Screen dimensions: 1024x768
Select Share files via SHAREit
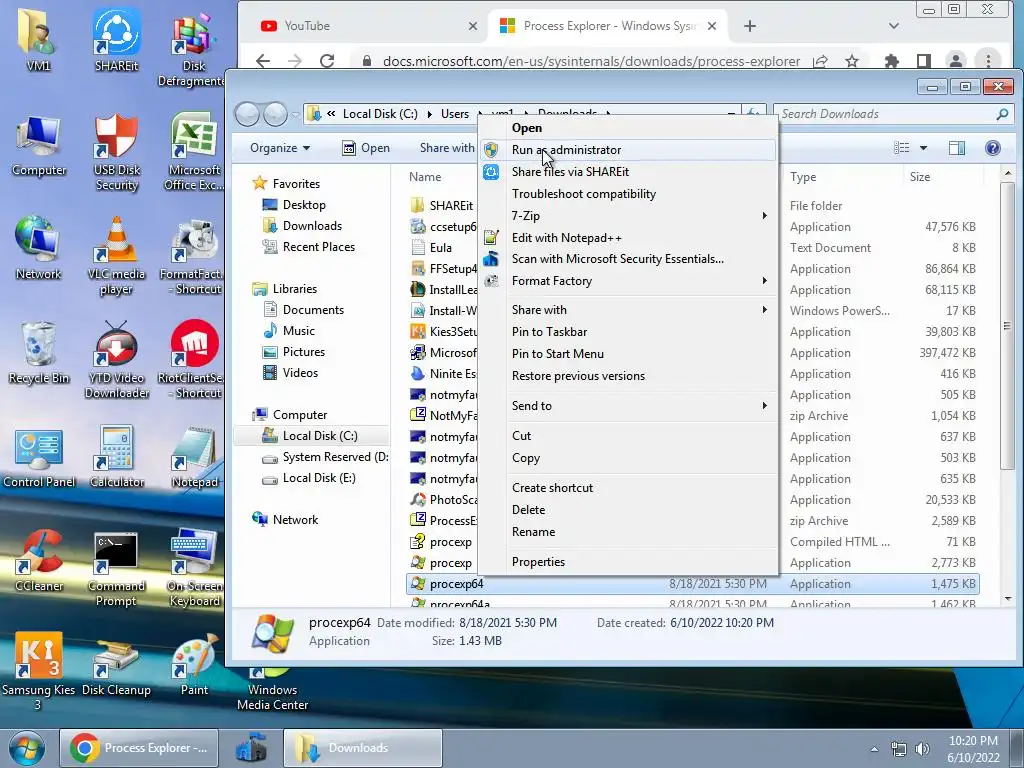(x=627, y=172)
